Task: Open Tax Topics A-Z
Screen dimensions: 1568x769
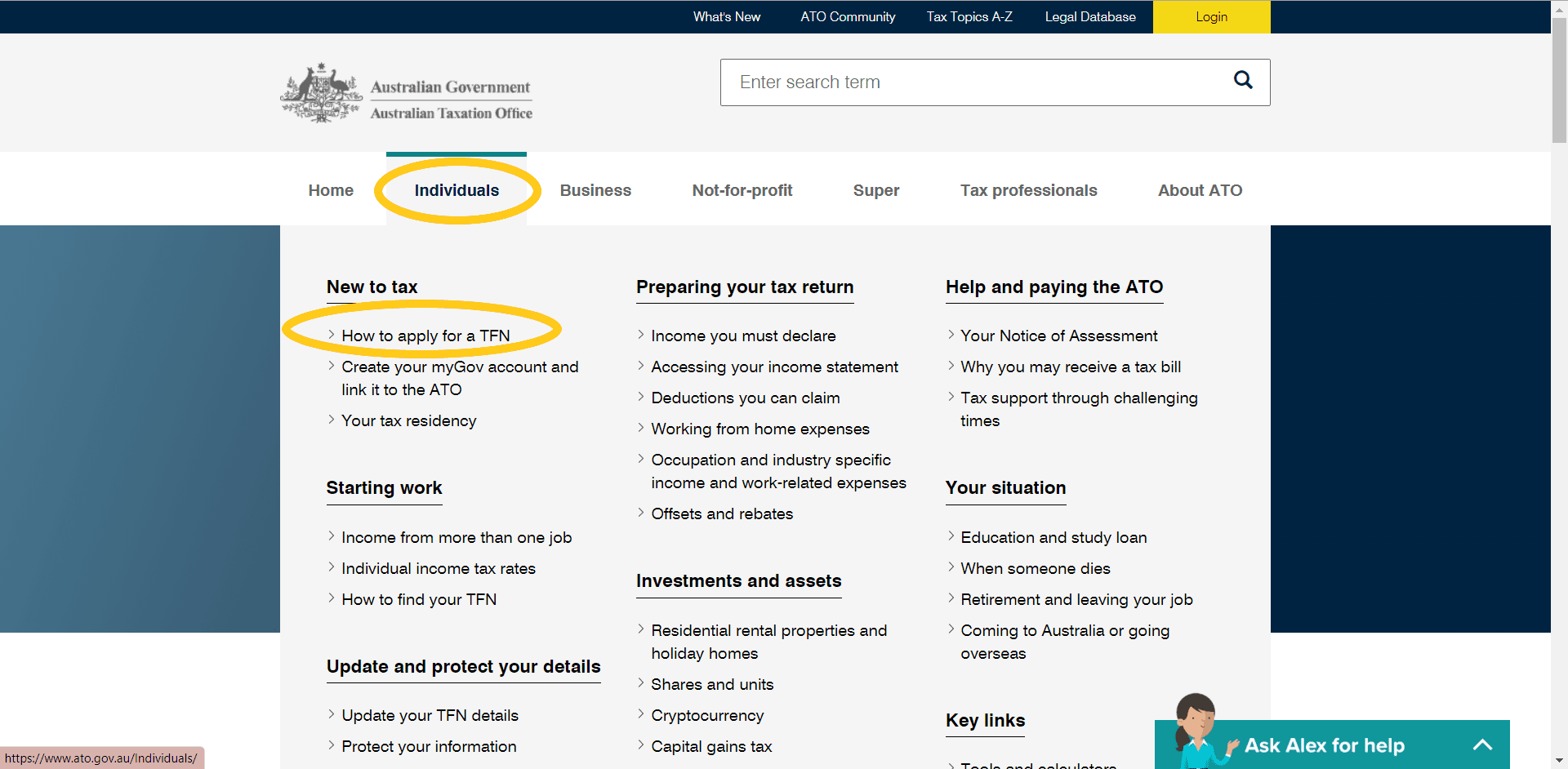Action: pos(969,16)
